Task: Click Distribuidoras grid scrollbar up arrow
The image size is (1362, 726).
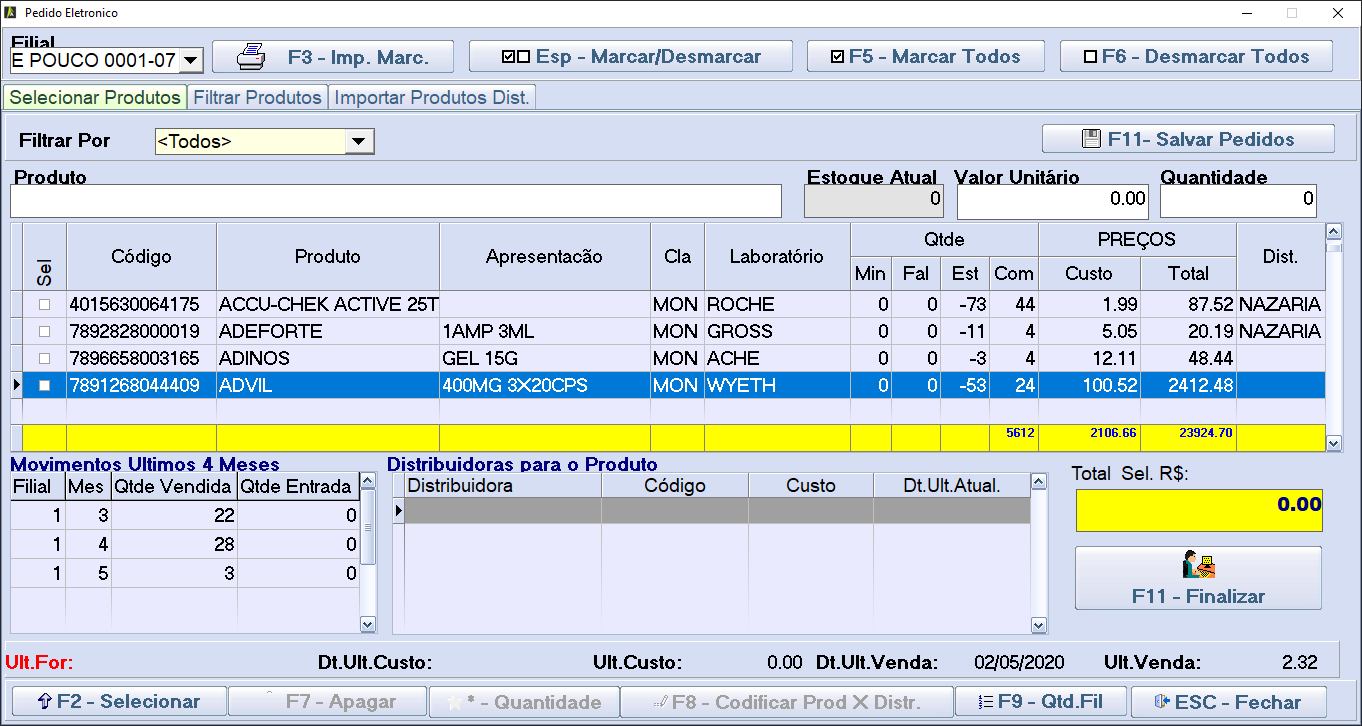Action: pyautogui.click(x=1038, y=483)
